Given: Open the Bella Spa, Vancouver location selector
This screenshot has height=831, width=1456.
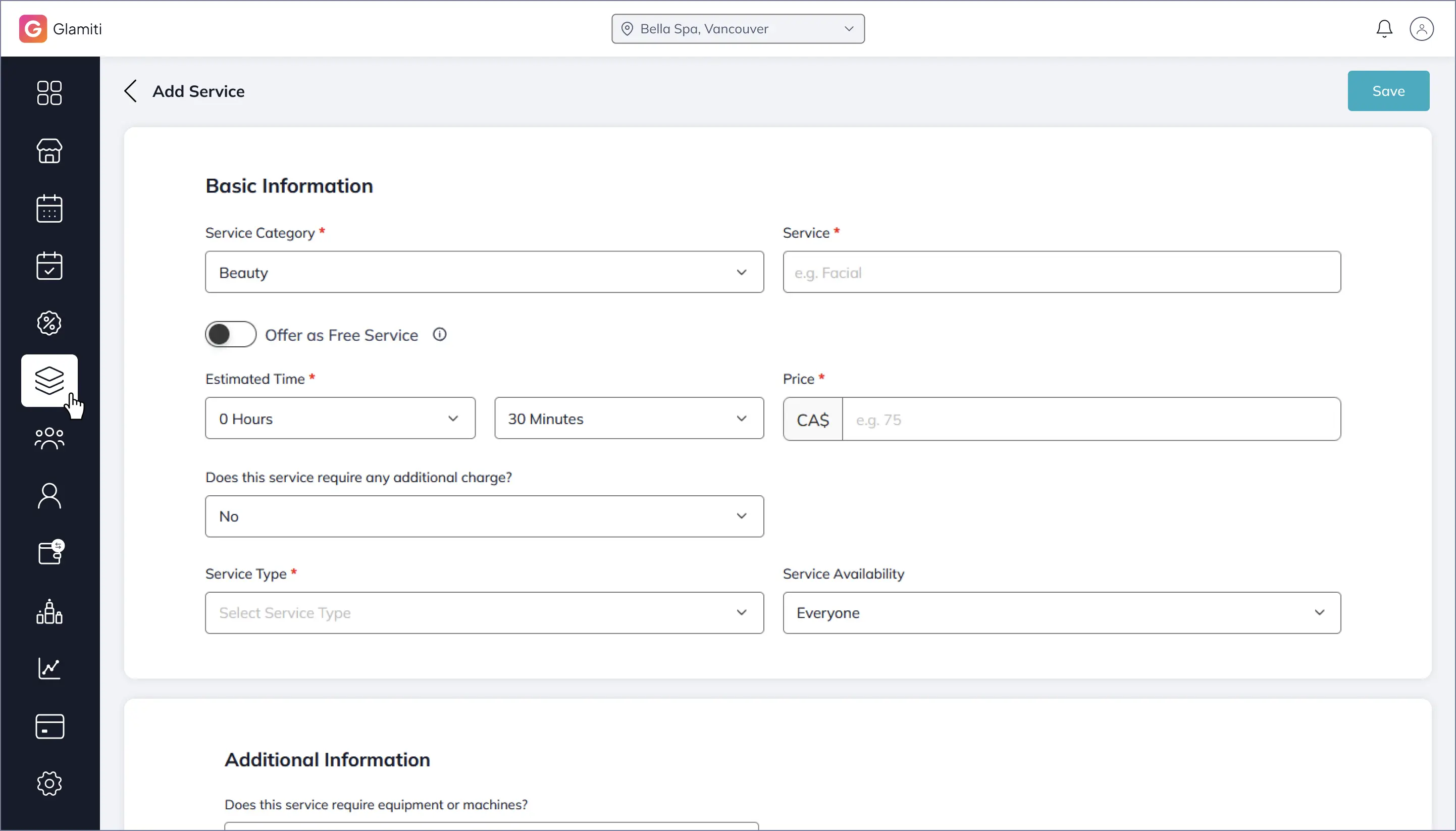Looking at the screenshot, I should click(x=738, y=29).
